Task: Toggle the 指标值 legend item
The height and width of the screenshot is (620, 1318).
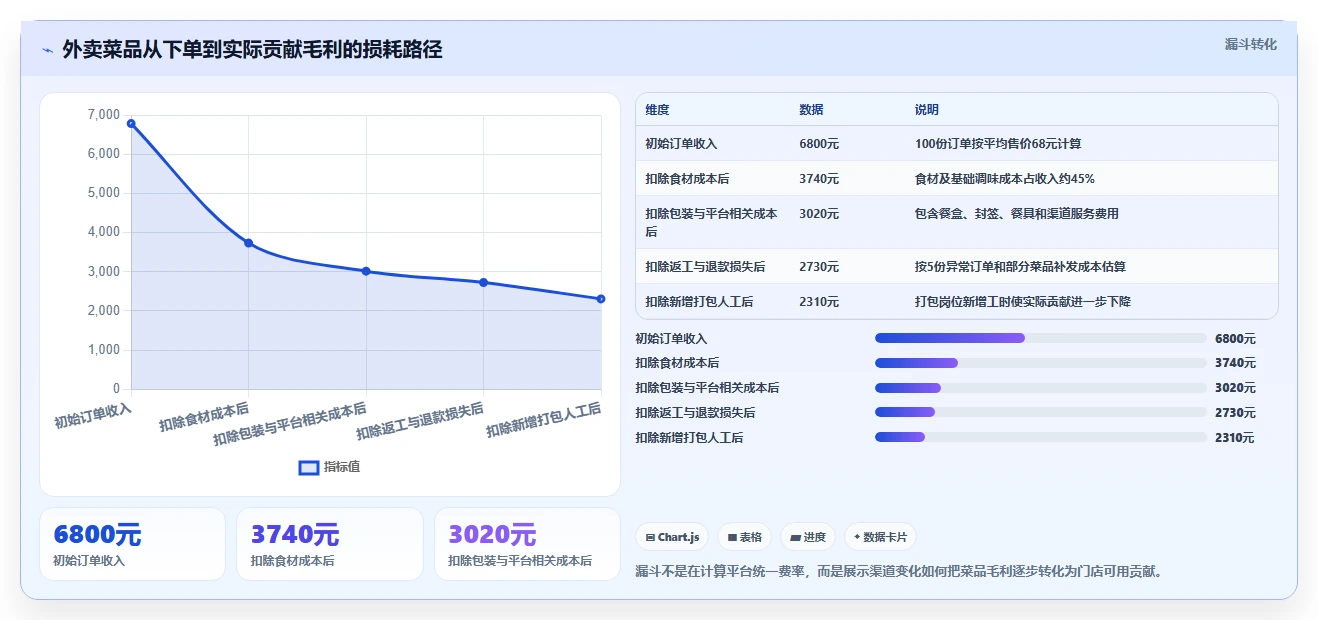Action: (330, 467)
